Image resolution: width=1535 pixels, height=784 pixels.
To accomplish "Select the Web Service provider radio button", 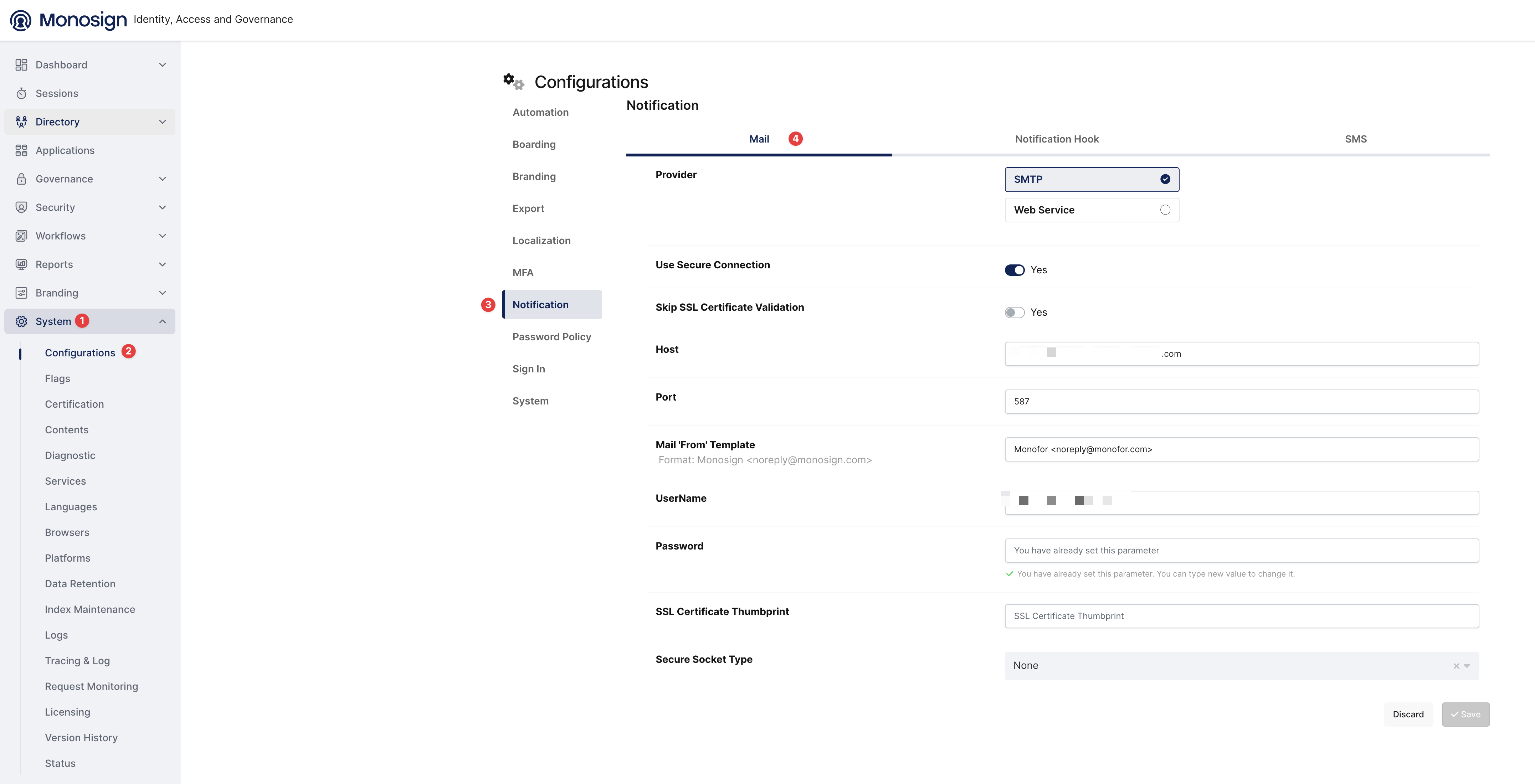I will click(1165, 210).
